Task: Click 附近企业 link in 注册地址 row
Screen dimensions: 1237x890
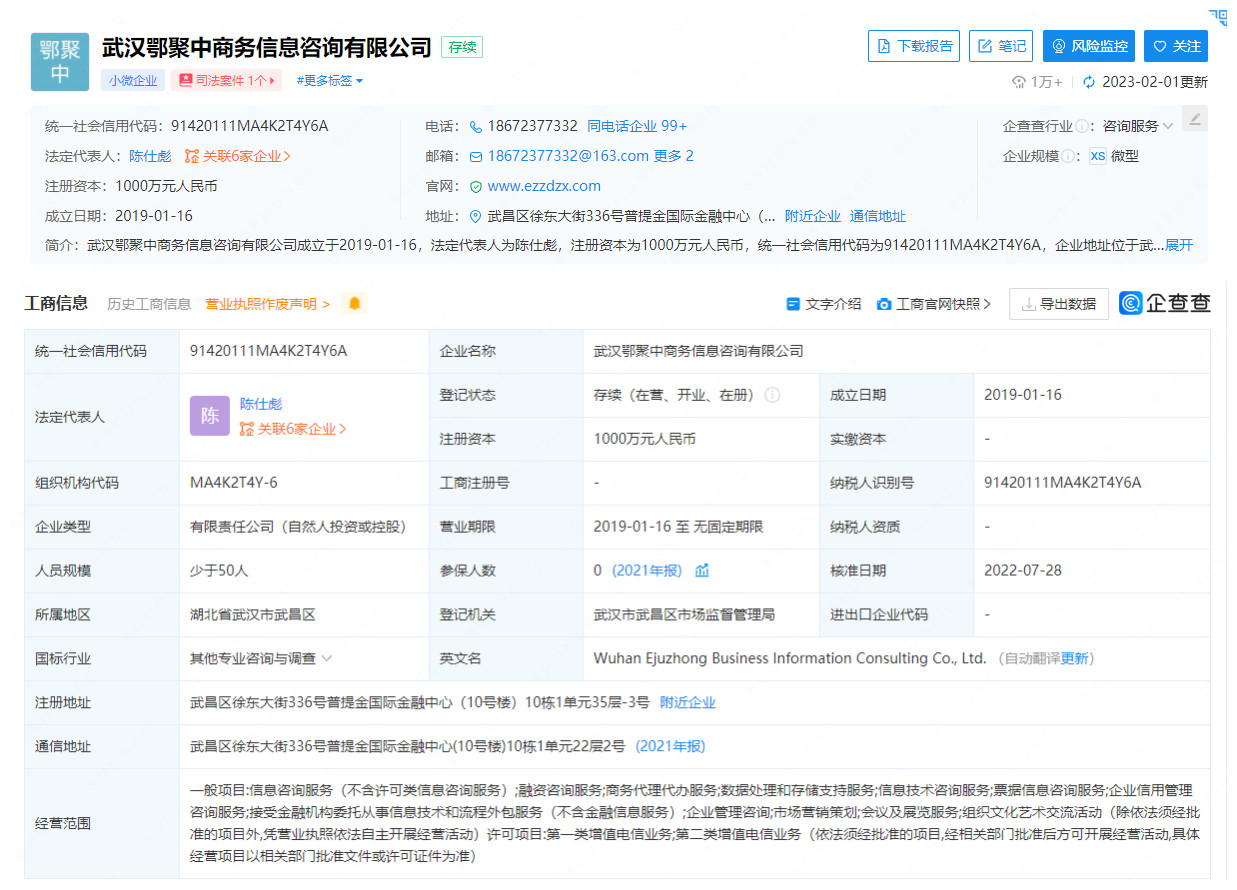Action: [688, 702]
